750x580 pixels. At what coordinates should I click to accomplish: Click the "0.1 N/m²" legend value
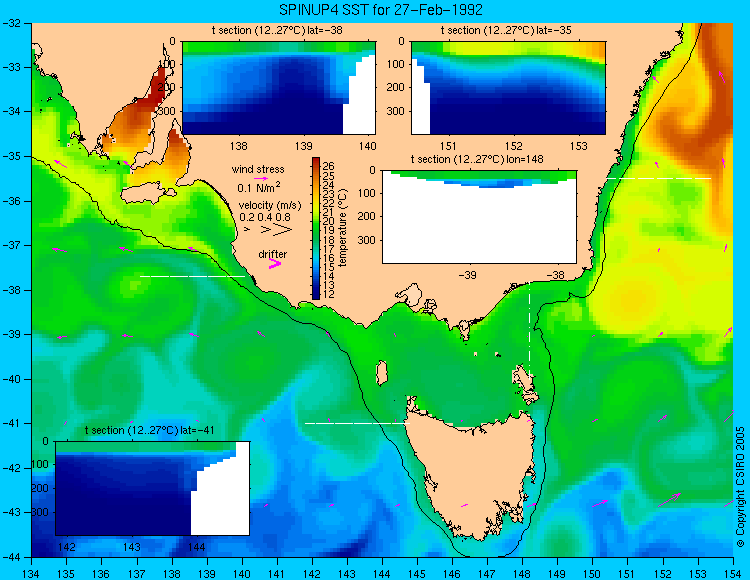coord(259,187)
